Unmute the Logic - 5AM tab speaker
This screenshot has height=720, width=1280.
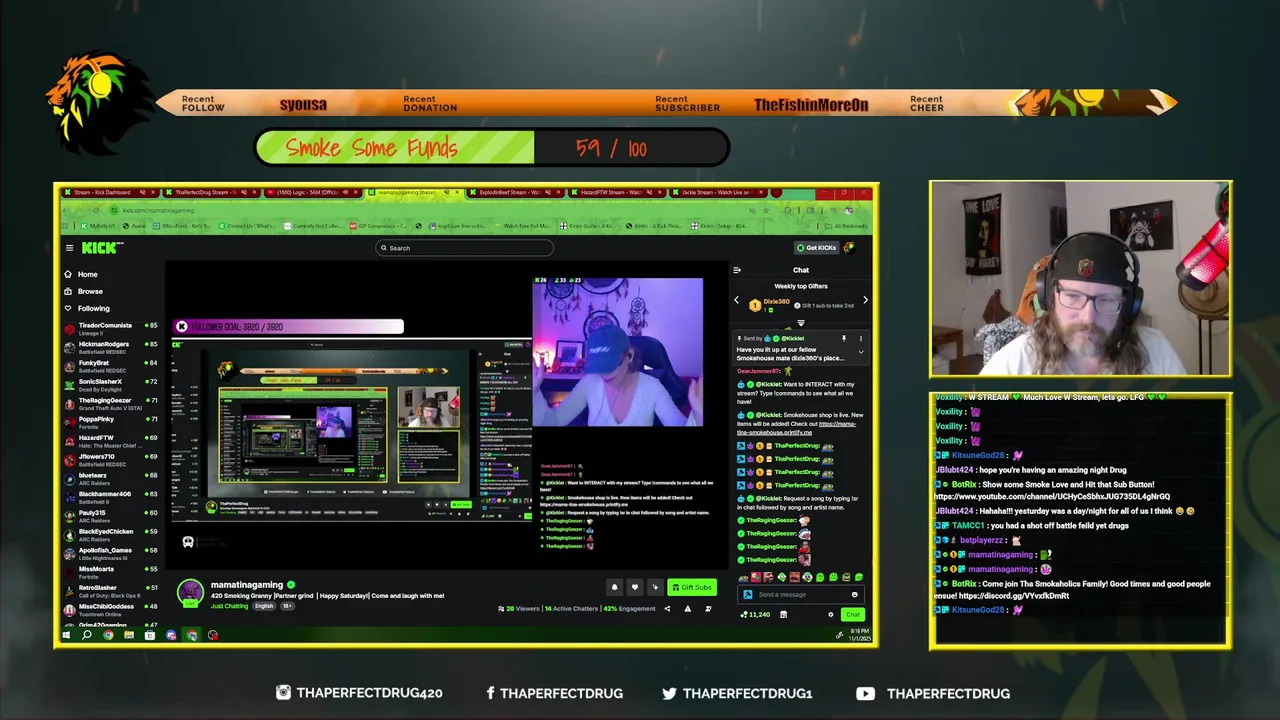(x=345, y=192)
